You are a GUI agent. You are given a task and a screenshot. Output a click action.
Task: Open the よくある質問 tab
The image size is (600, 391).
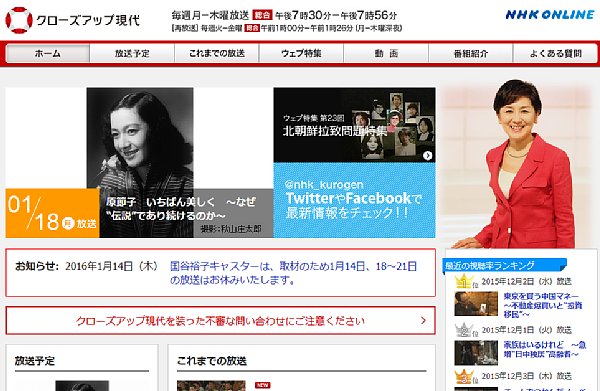555,53
